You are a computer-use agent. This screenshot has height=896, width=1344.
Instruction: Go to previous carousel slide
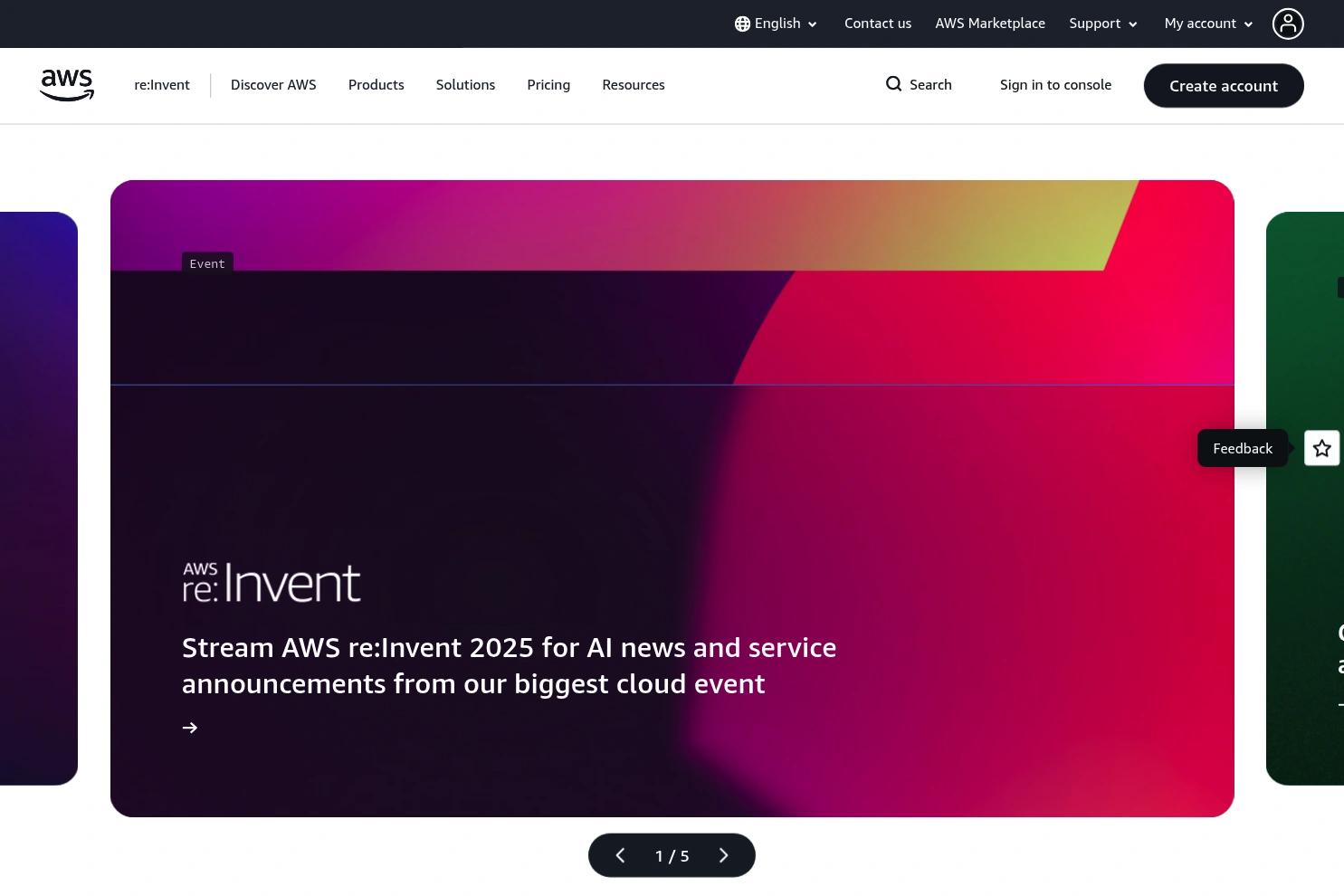click(620, 855)
